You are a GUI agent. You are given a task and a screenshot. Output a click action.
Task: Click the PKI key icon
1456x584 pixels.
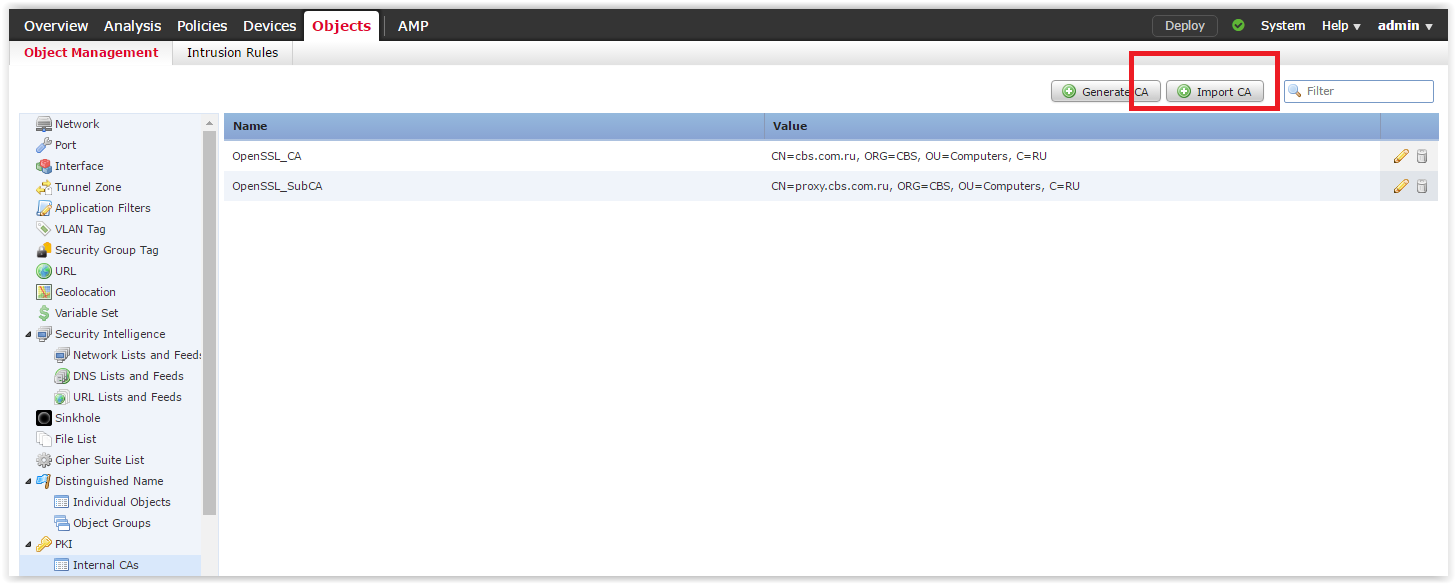[x=44, y=544]
